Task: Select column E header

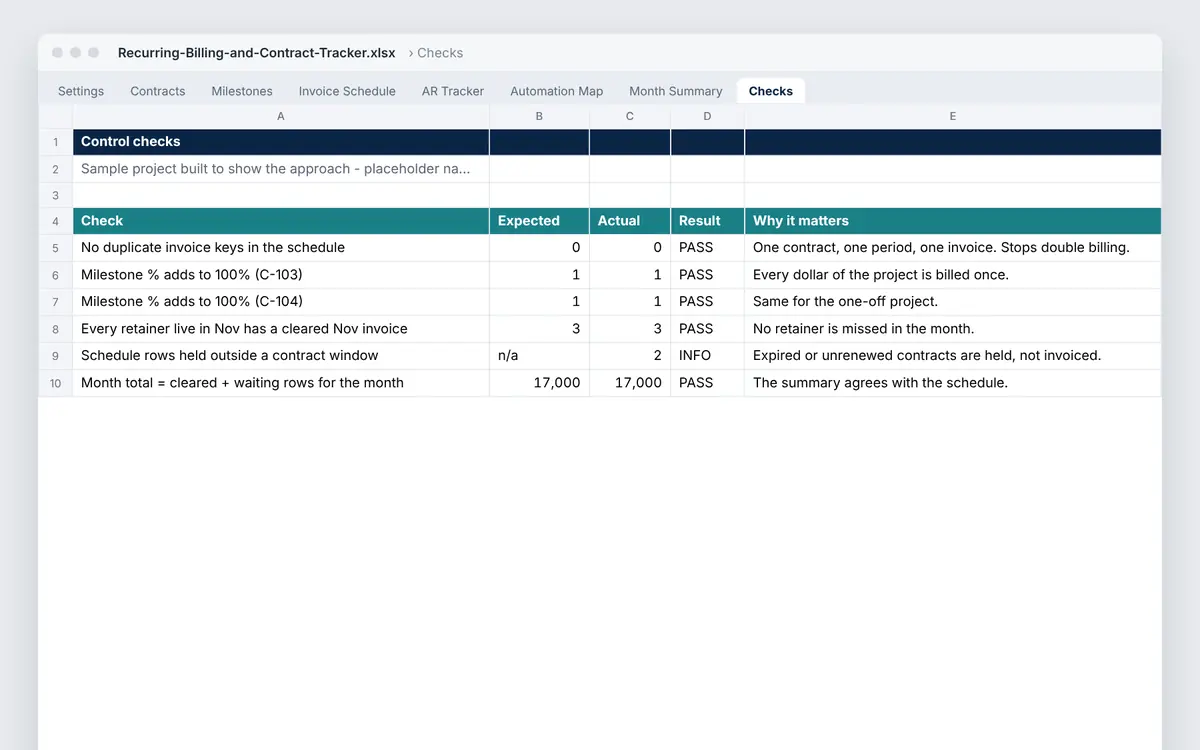Action: tap(953, 116)
